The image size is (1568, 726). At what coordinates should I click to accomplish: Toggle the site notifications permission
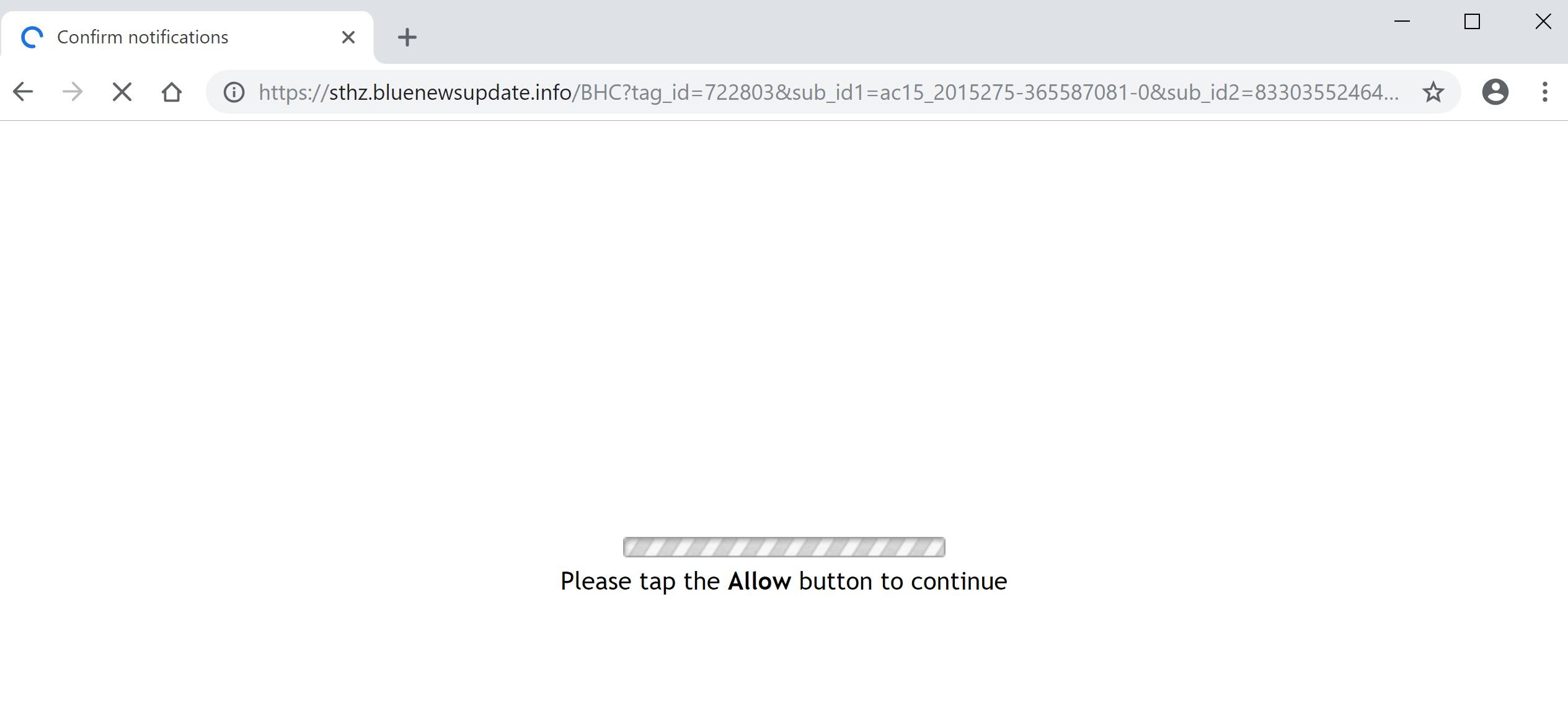tap(232, 92)
